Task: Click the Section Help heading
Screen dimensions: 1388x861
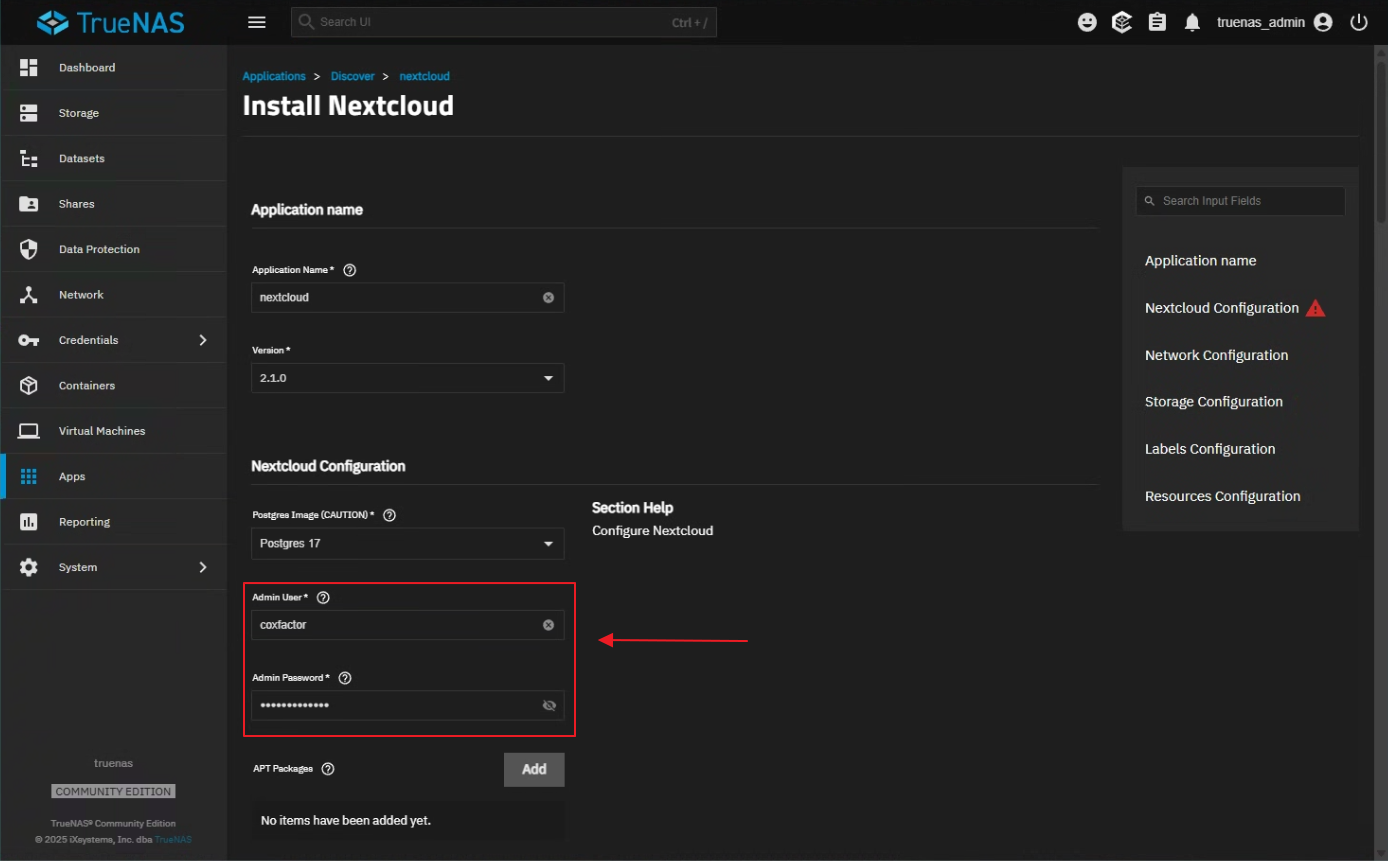Action: tap(632, 508)
